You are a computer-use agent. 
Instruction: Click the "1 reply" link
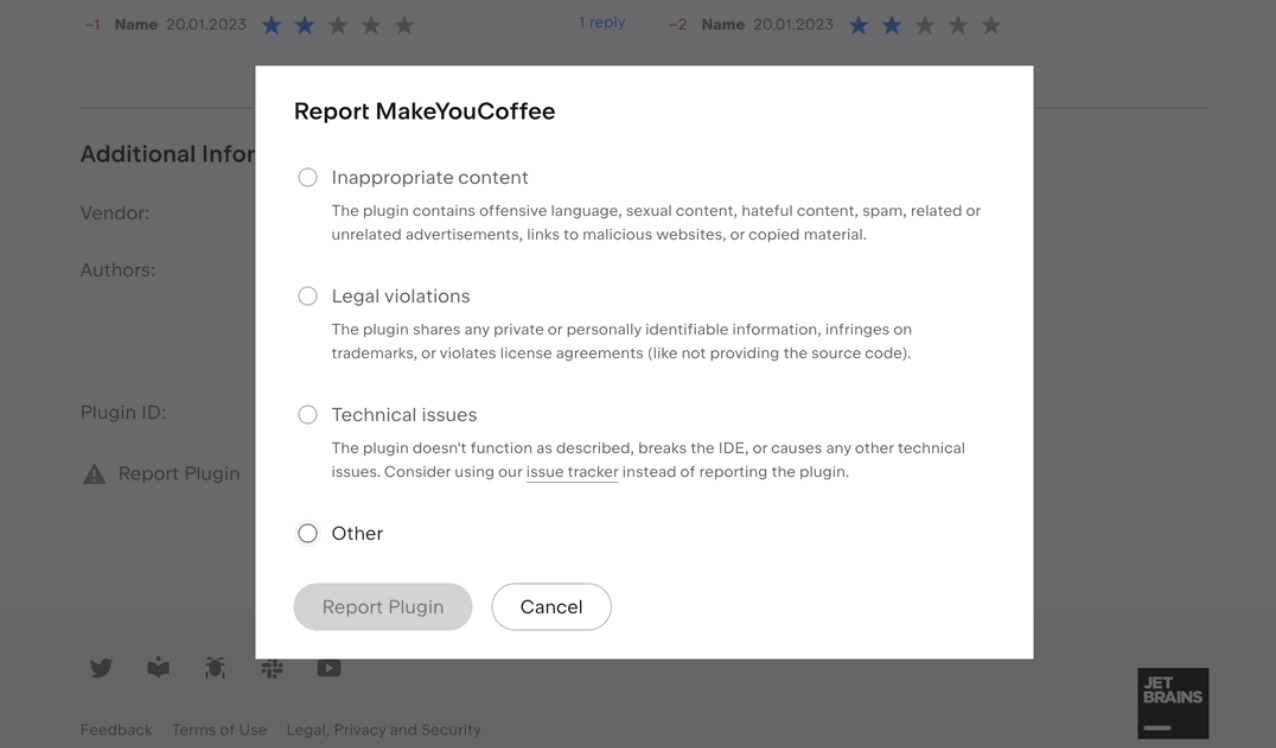[x=601, y=23]
